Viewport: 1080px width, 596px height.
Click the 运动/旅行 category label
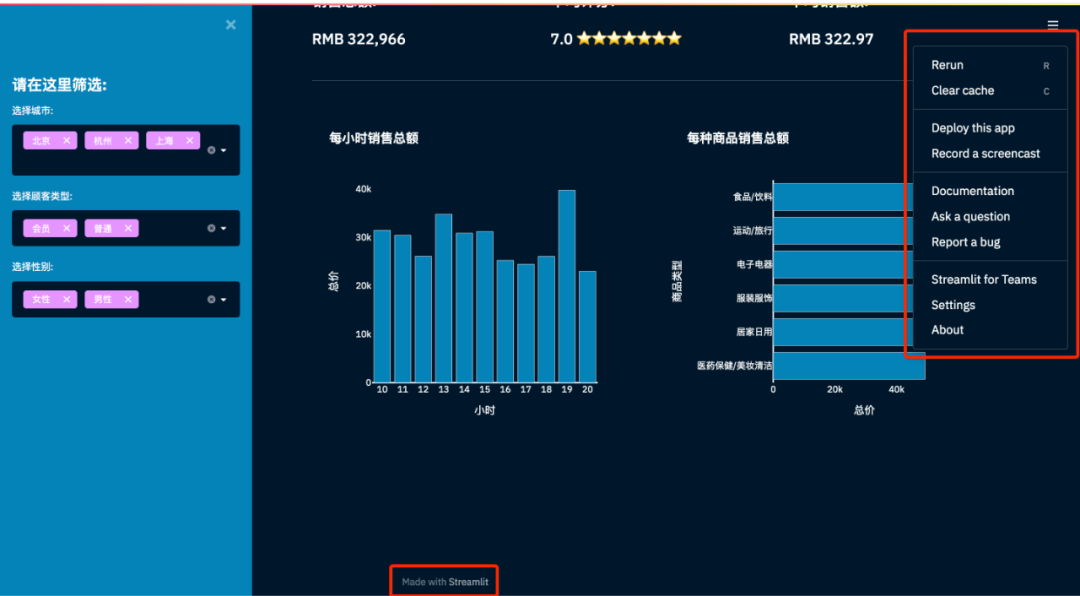pyautogui.click(x=753, y=231)
